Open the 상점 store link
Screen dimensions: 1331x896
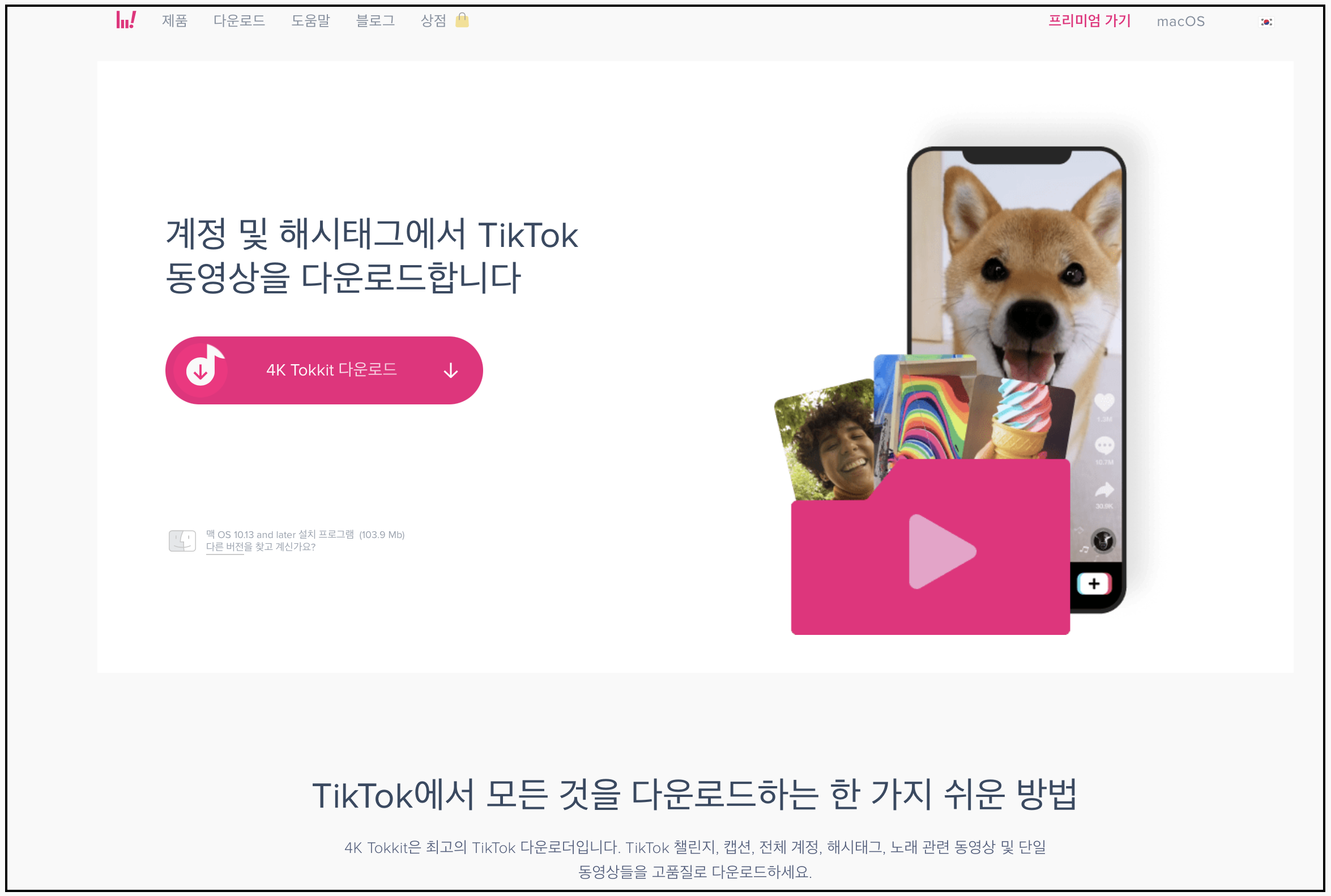(x=433, y=21)
